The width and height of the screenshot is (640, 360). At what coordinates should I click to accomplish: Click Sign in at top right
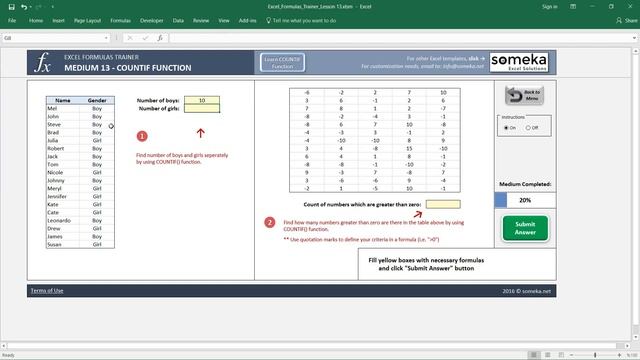[x=549, y=7]
